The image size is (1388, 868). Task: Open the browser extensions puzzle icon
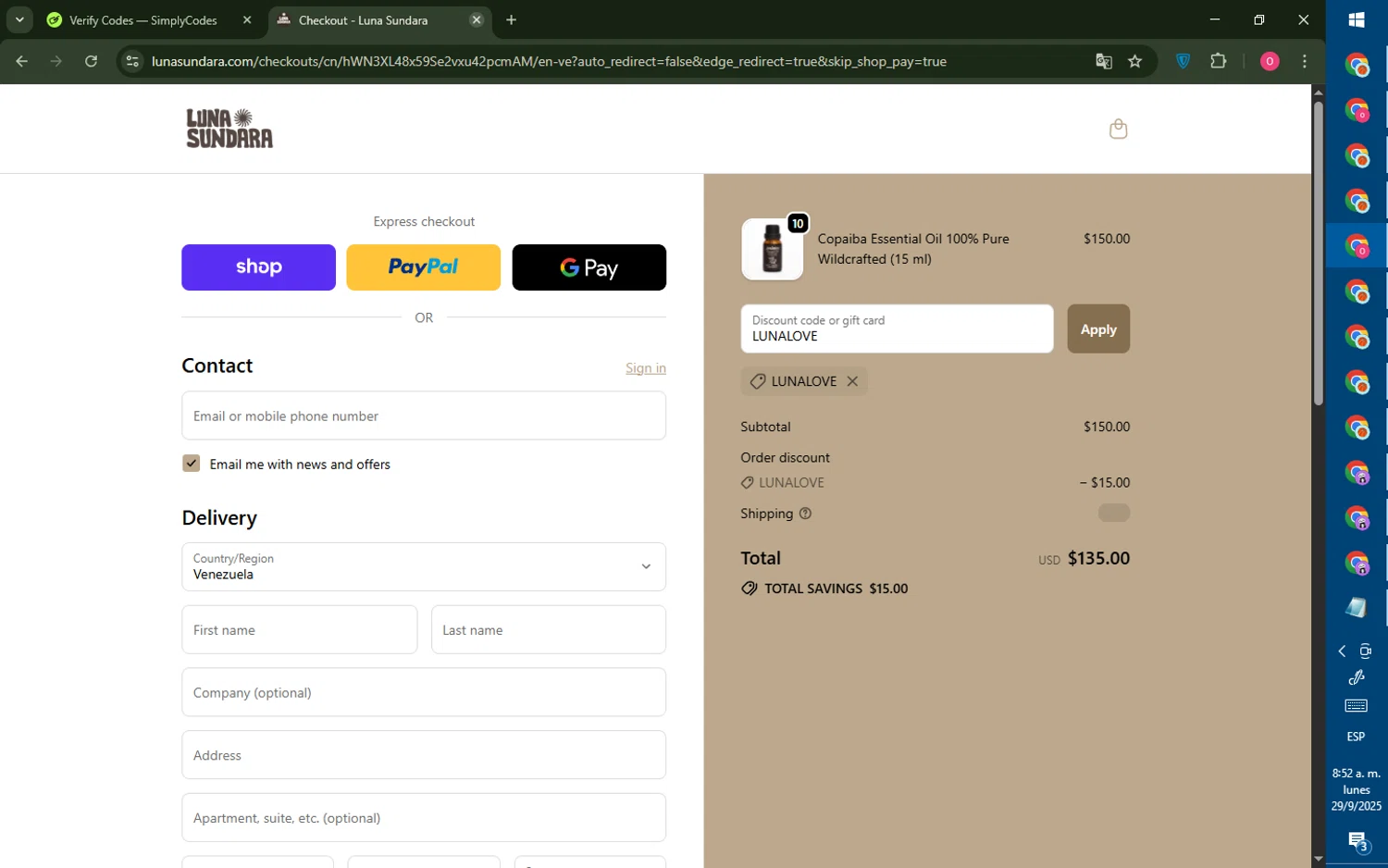[1219, 61]
